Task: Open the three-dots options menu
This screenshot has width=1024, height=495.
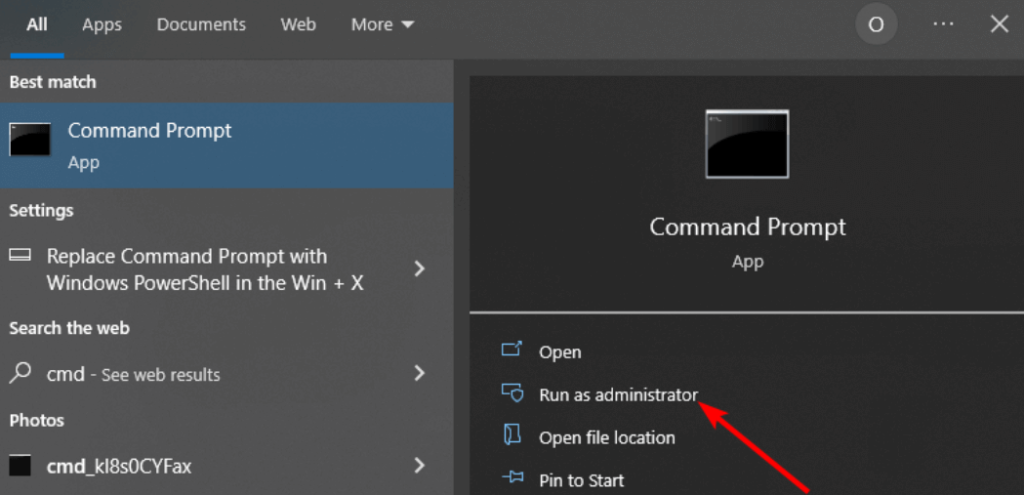Action: [x=943, y=24]
